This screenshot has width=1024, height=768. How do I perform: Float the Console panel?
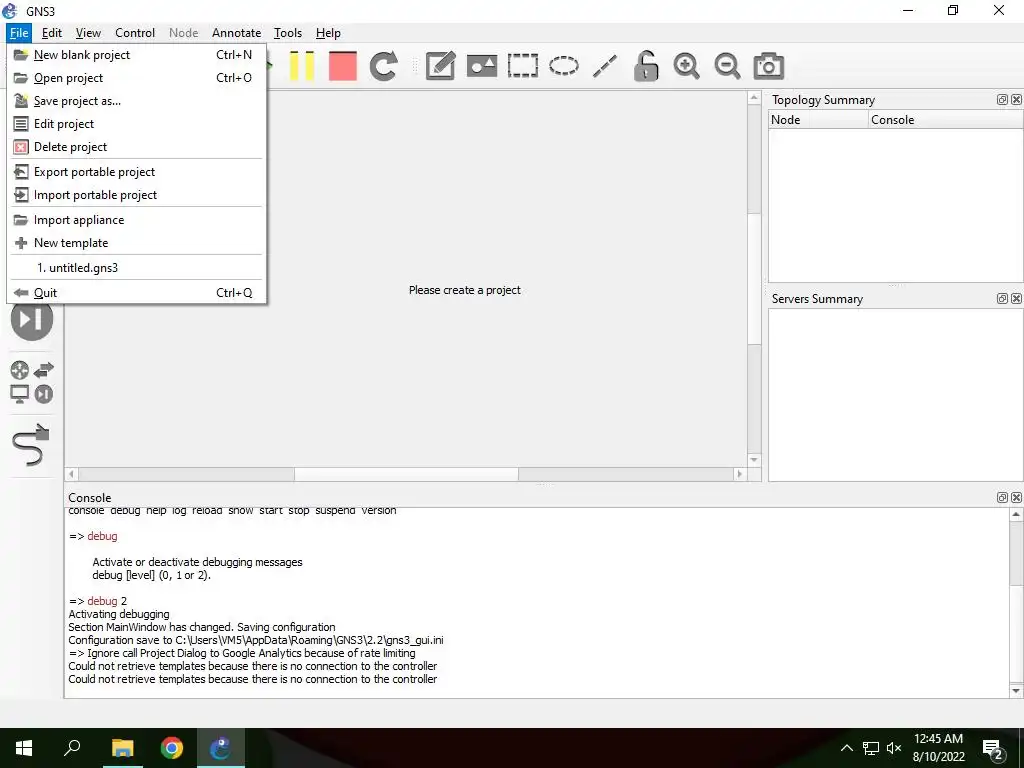pos(1002,498)
